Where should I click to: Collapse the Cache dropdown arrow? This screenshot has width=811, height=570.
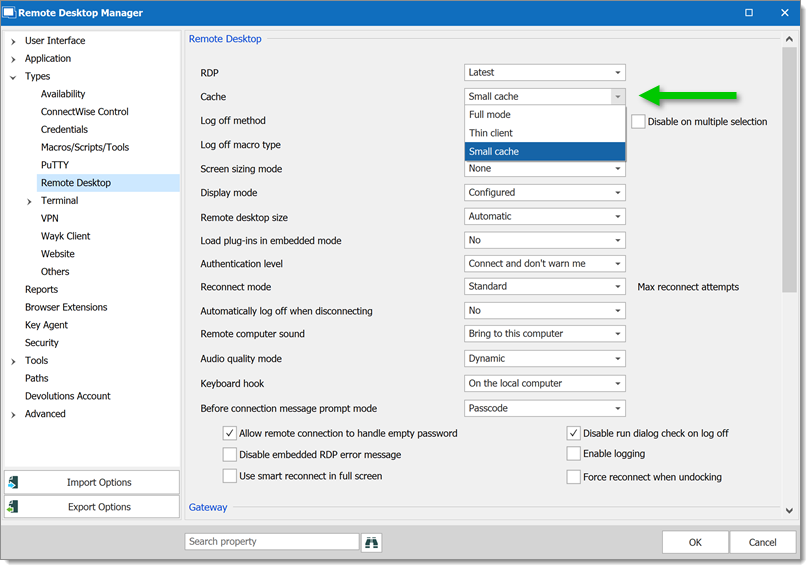[618, 97]
